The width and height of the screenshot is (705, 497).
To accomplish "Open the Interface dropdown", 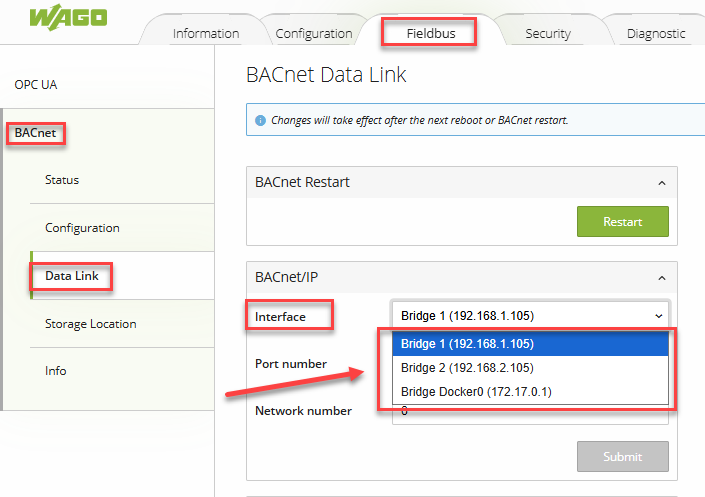I will 531,316.
